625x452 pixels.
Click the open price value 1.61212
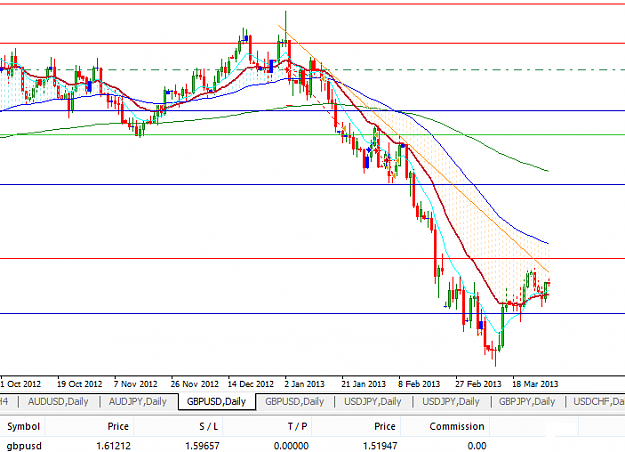113,446
